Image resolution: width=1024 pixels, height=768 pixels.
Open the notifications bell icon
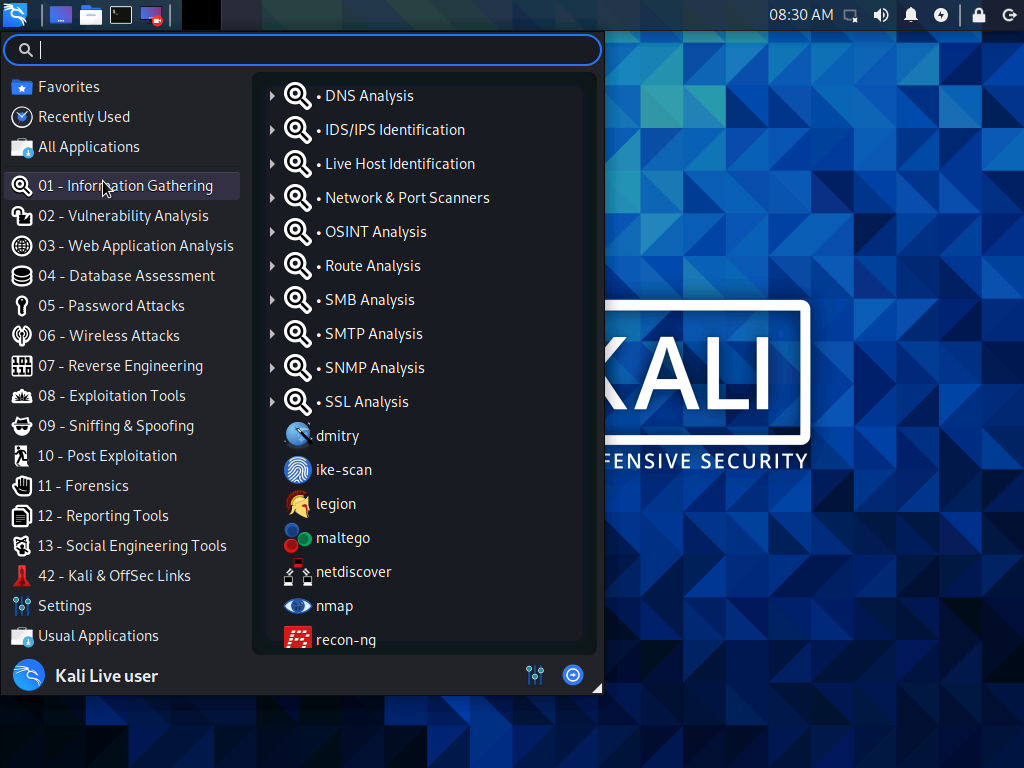click(911, 15)
